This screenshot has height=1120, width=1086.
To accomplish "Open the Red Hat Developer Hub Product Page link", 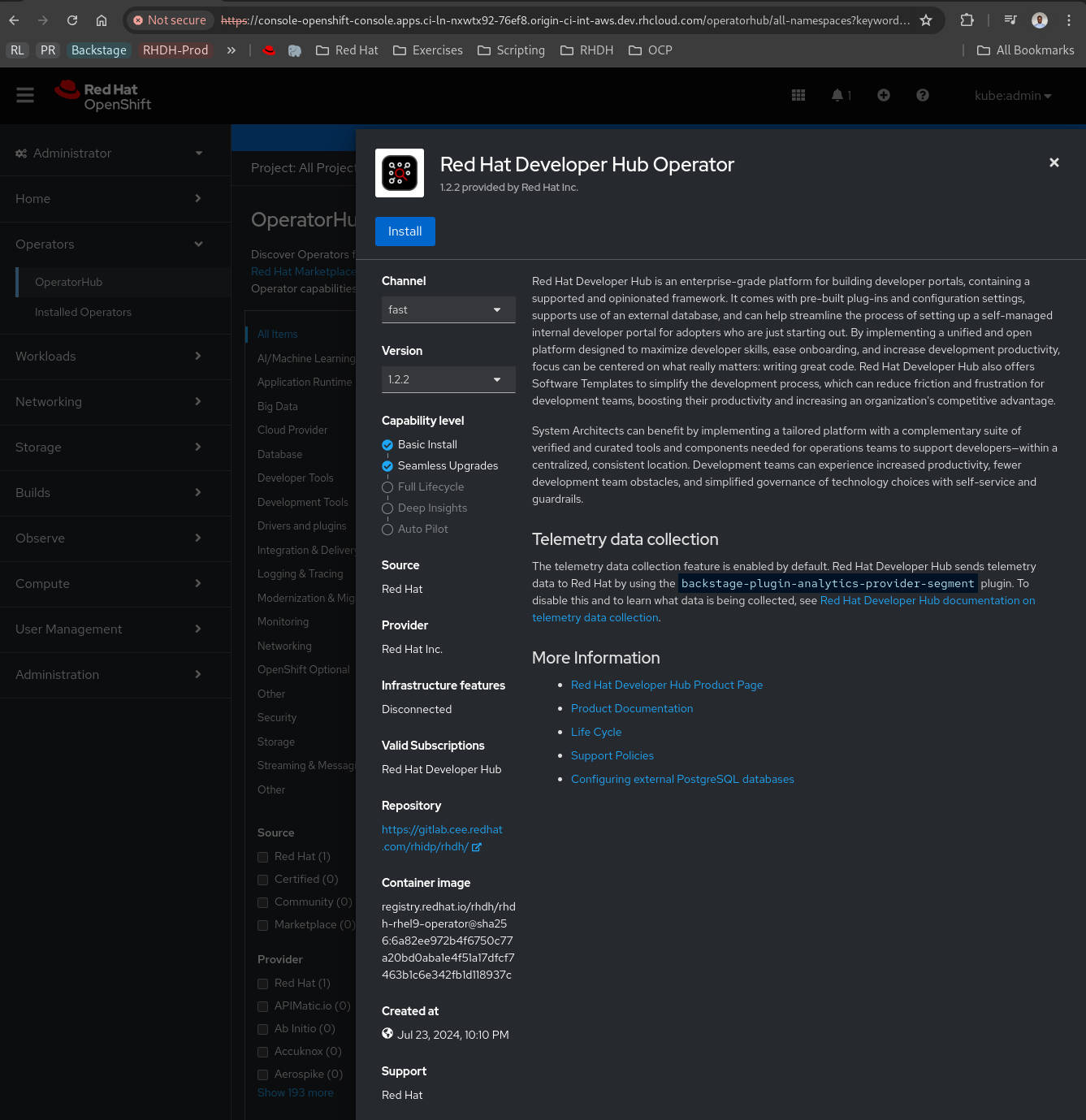I will [x=667, y=685].
